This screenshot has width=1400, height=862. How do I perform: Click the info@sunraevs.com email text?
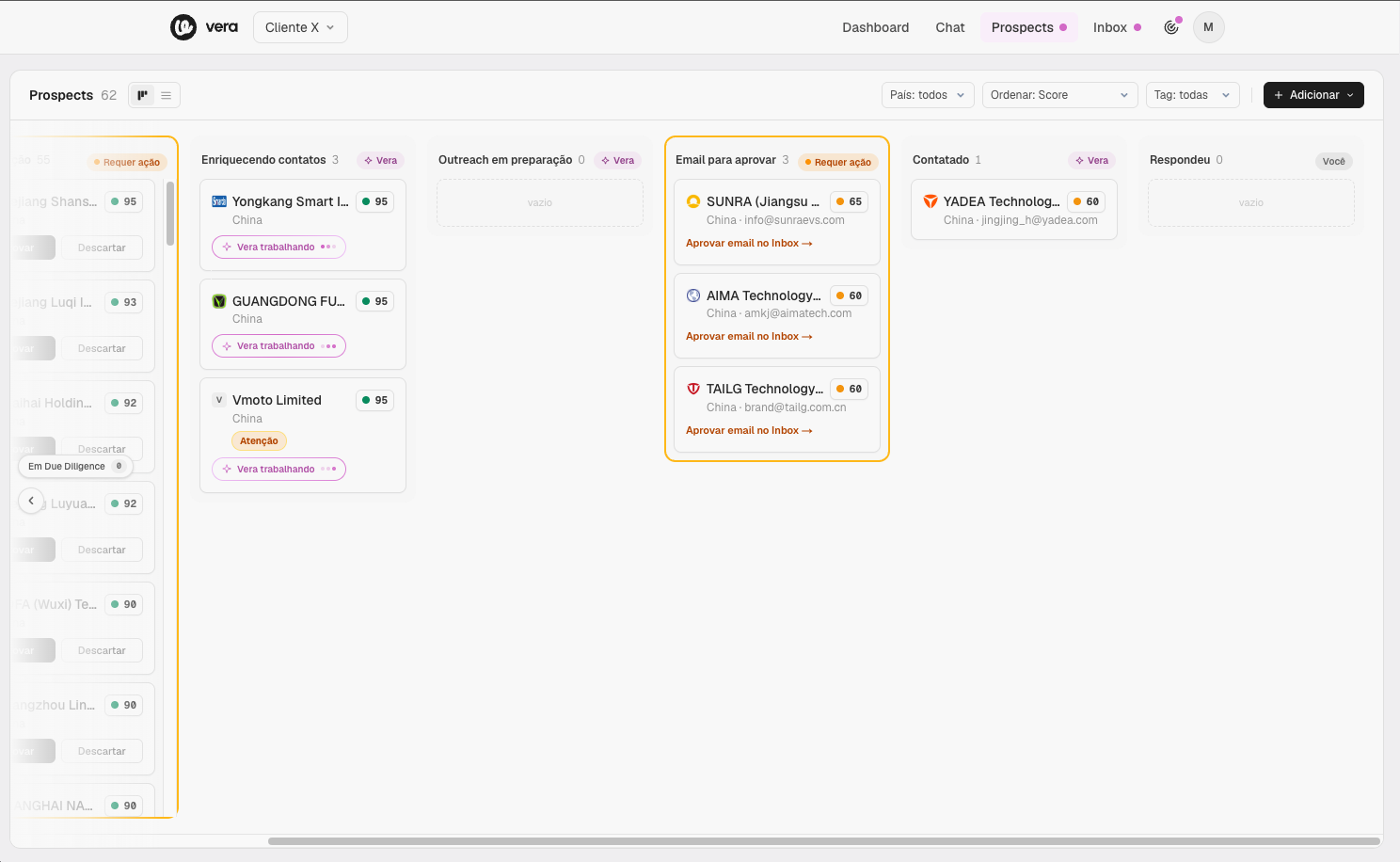click(794, 220)
